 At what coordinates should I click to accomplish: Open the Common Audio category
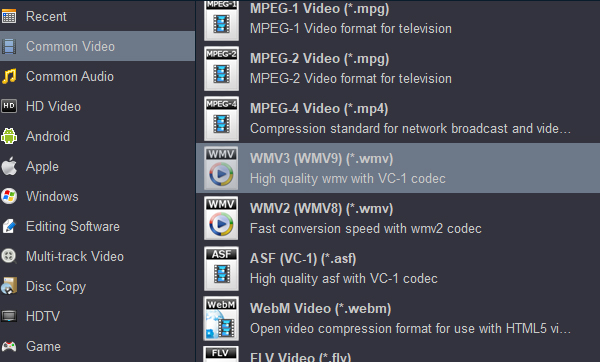click(97, 77)
